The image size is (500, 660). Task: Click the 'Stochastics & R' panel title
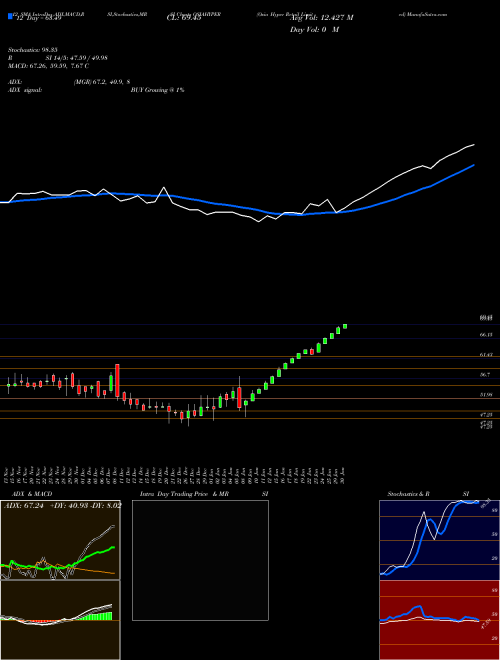coord(409,494)
